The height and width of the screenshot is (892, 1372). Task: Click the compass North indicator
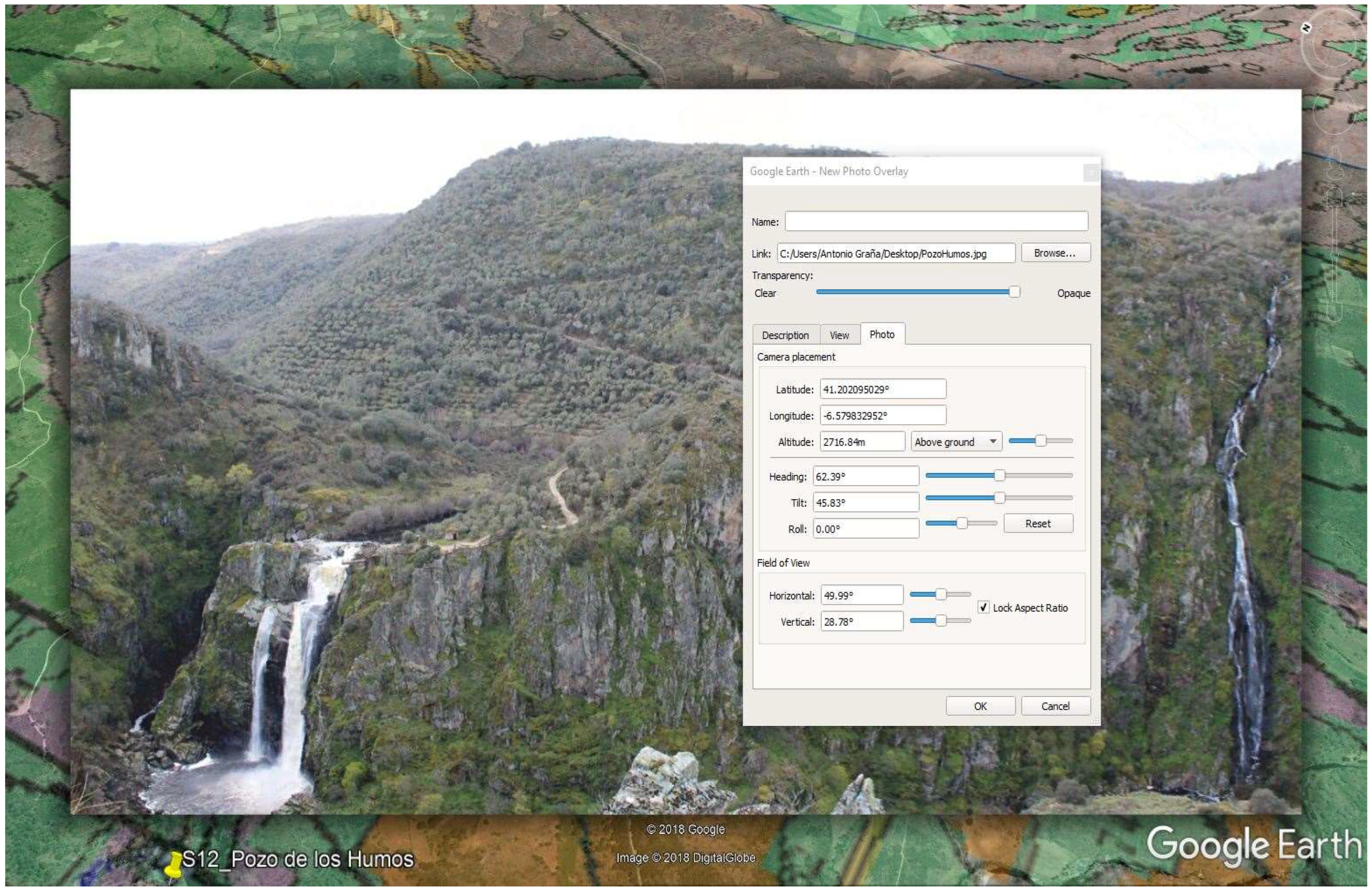pyautogui.click(x=1306, y=28)
